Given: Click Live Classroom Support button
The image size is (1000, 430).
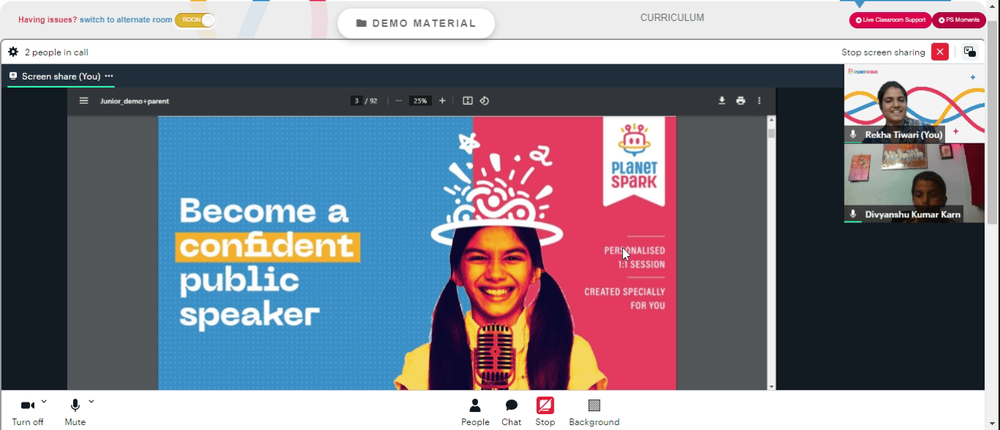Looking at the screenshot, I should (890, 20).
